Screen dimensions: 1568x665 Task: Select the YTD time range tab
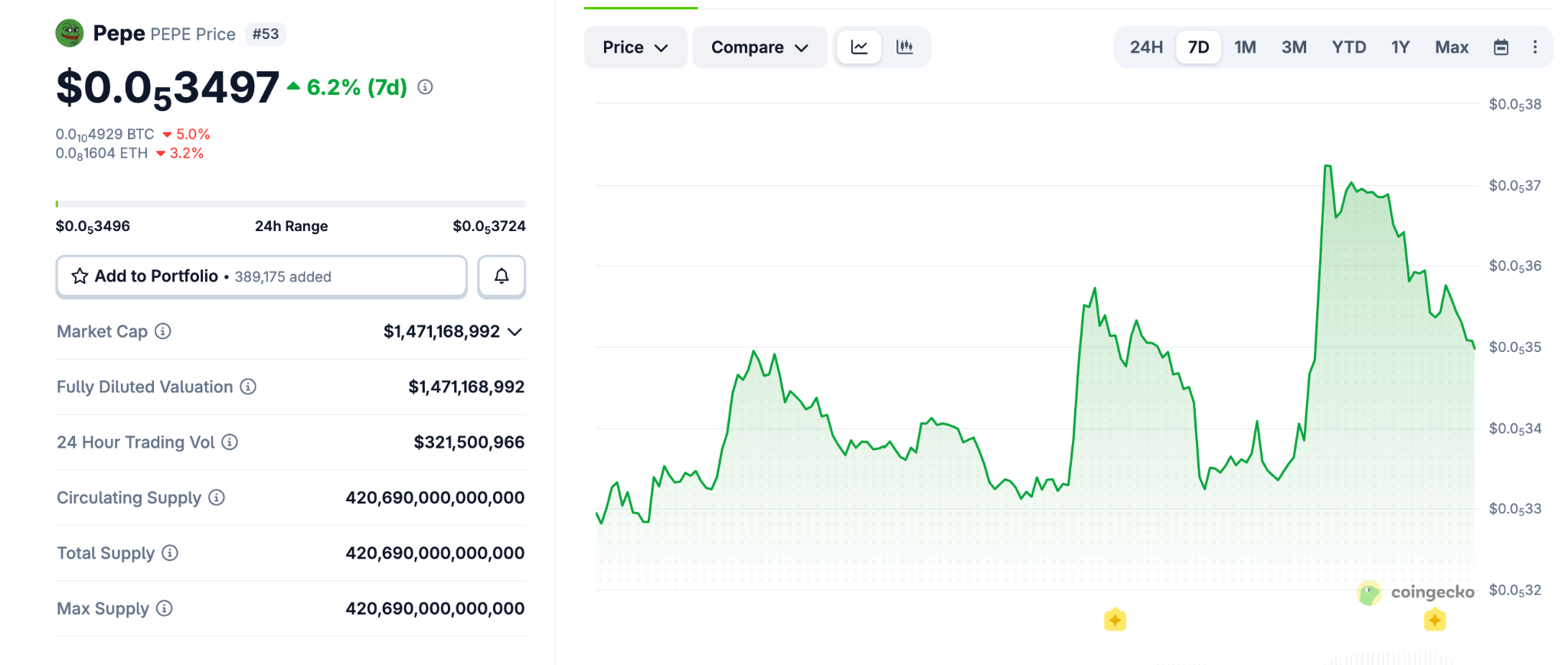tap(1348, 47)
